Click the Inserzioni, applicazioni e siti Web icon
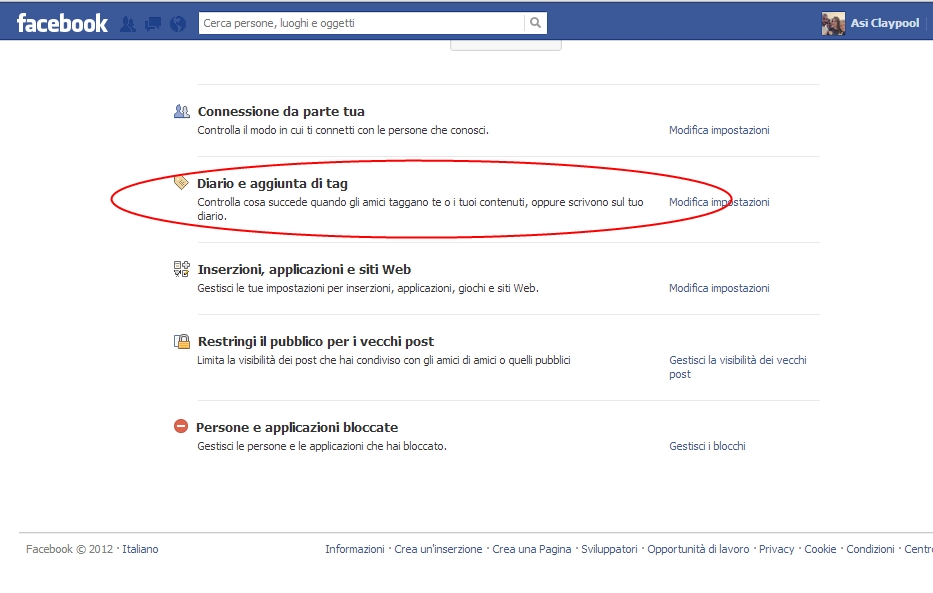Viewport: 933px width, 593px height. 181,269
